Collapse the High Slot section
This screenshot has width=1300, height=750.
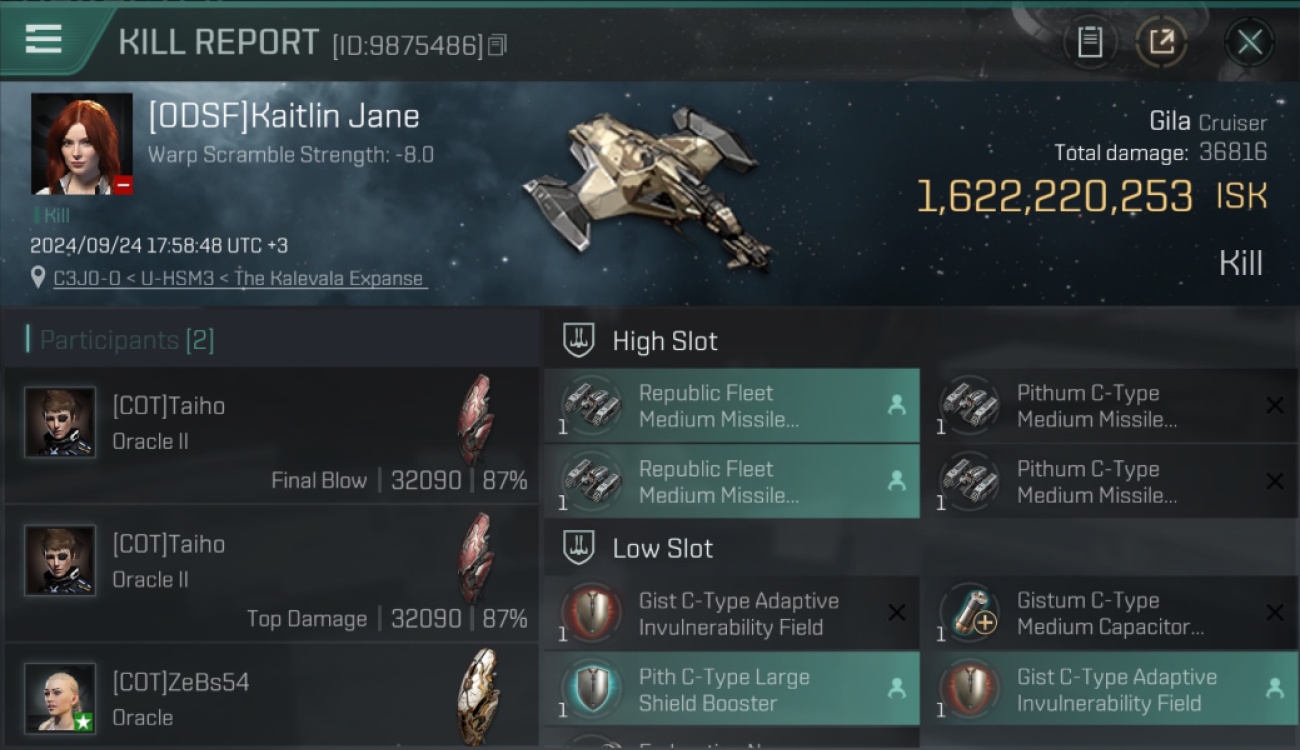[640, 341]
